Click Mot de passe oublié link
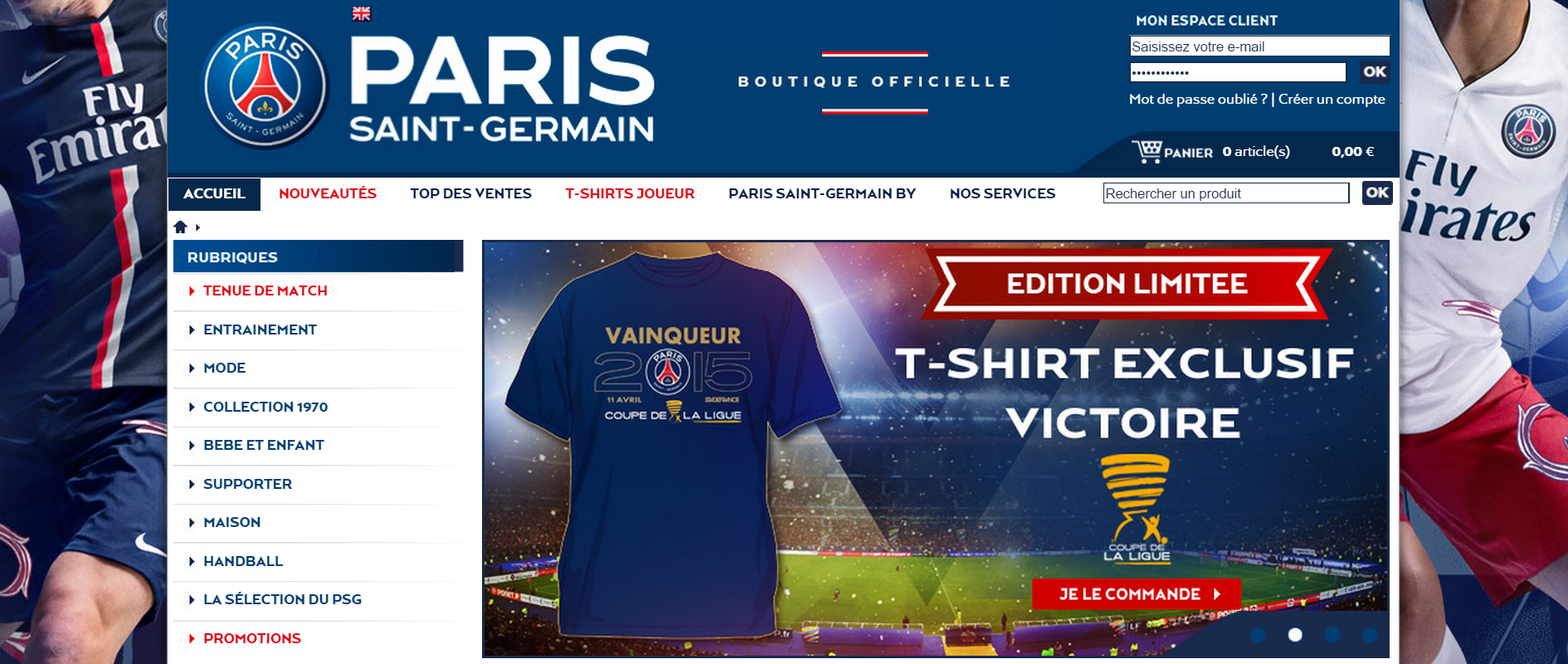Image resolution: width=1568 pixels, height=664 pixels. pos(1198,99)
